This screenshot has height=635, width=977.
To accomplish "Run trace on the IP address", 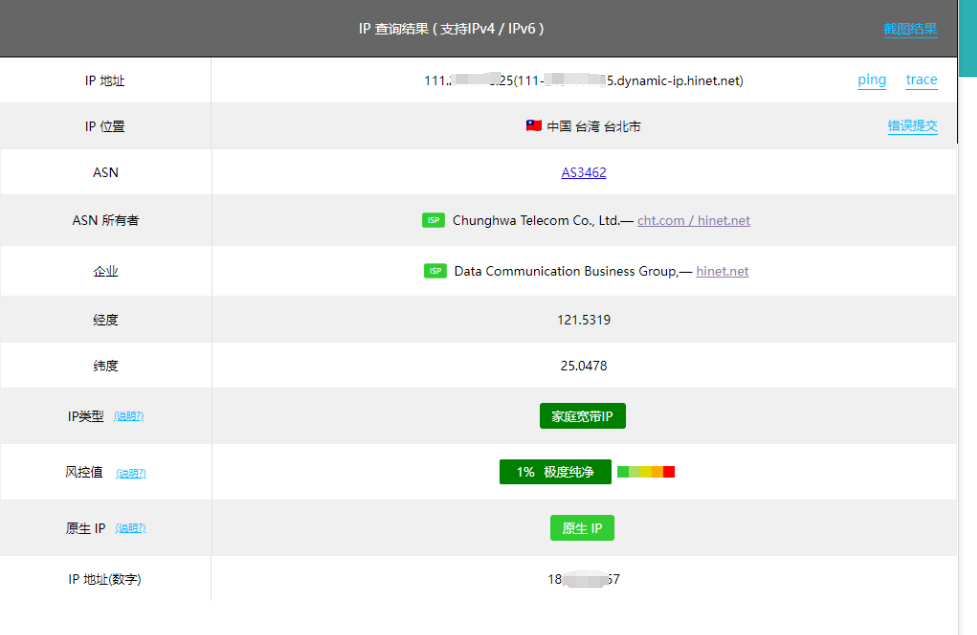I will [x=921, y=80].
